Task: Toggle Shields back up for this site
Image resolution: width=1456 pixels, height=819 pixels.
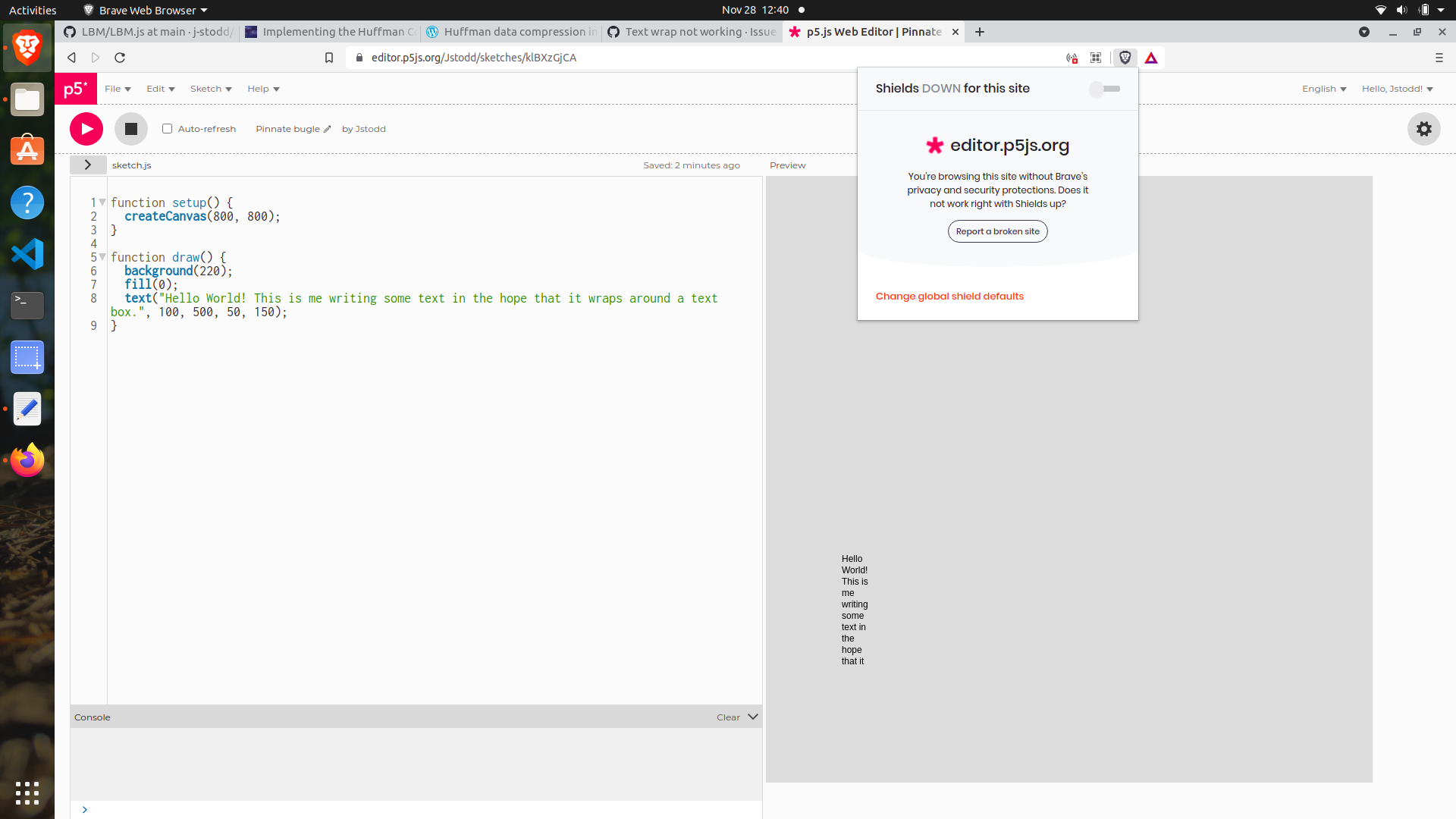Action: (x=1105, y=89)
